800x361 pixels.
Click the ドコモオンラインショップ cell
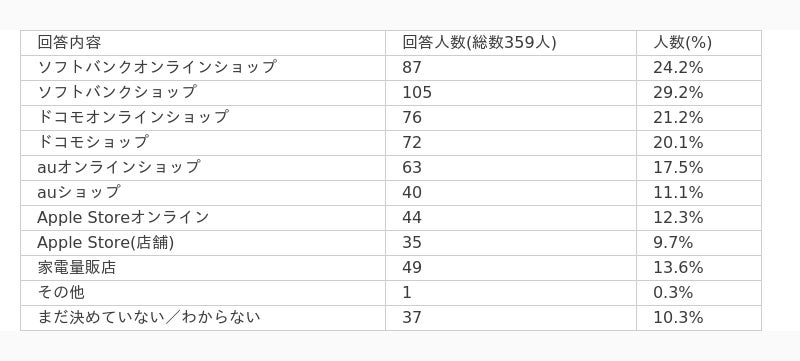tap(203, 118)
